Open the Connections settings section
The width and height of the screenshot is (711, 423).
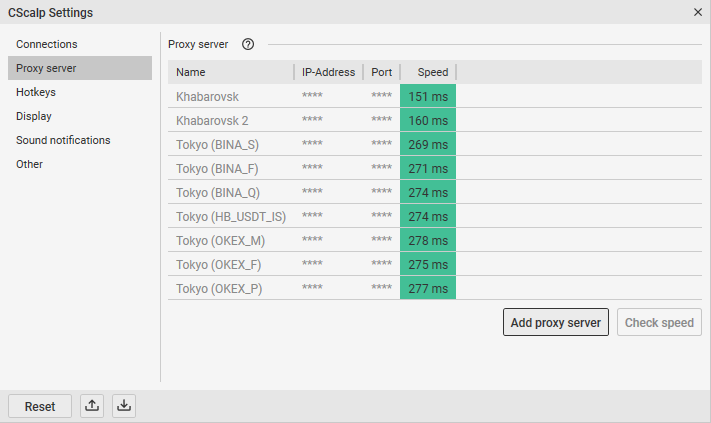pyautogui.click(x=47, y=44)
